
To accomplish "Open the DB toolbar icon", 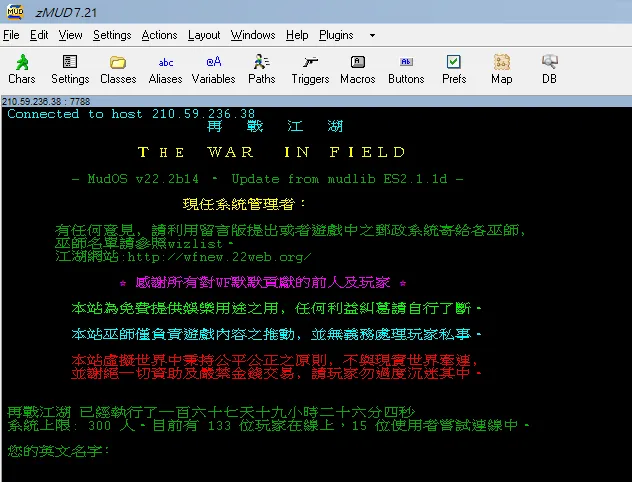I will point(549,69).
